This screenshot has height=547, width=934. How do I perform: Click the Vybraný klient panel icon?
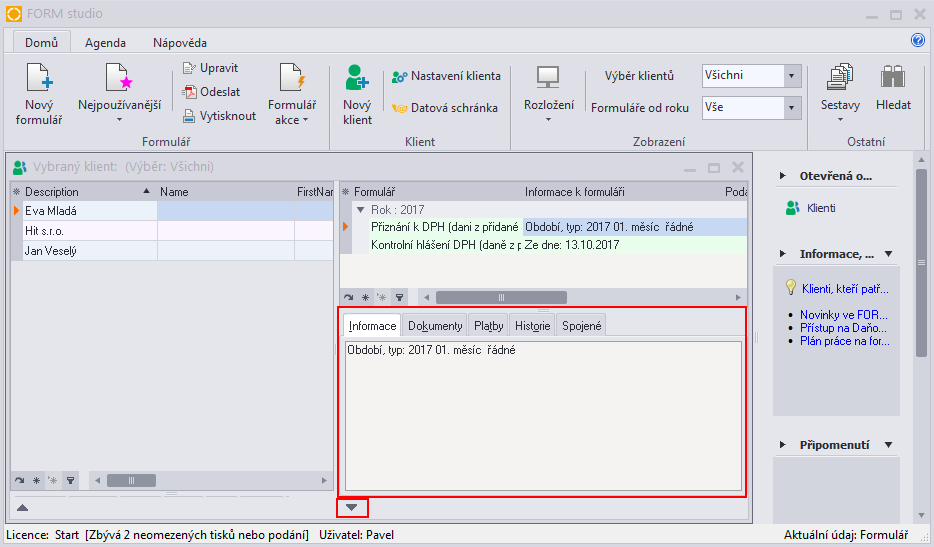20,167
